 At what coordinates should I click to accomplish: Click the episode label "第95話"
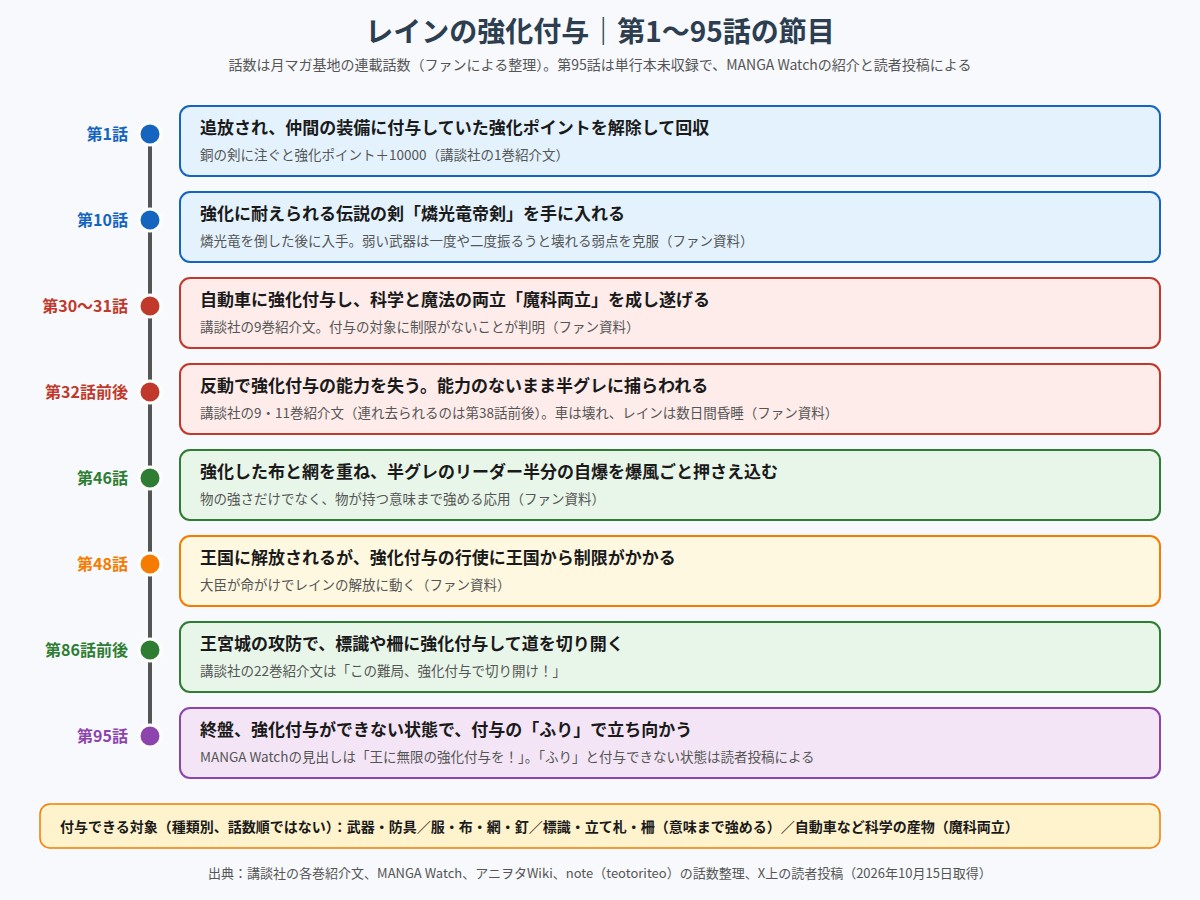point(103,736)
